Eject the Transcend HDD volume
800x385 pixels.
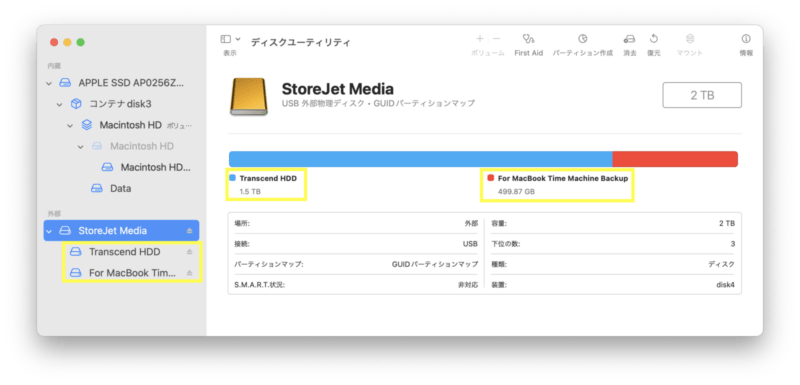coord(189,252)
